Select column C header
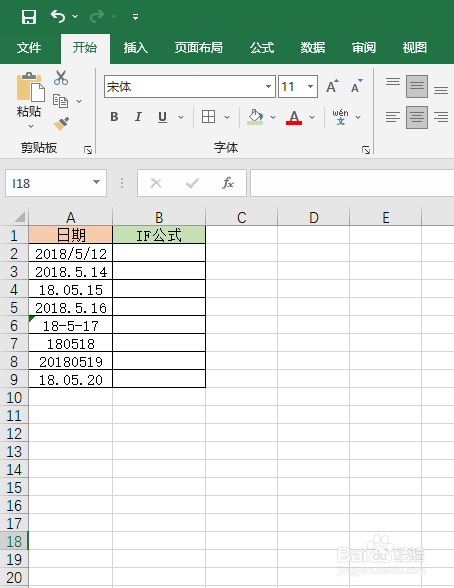The height and width of the screenshot is (588, 454). (x=242, y=217)
